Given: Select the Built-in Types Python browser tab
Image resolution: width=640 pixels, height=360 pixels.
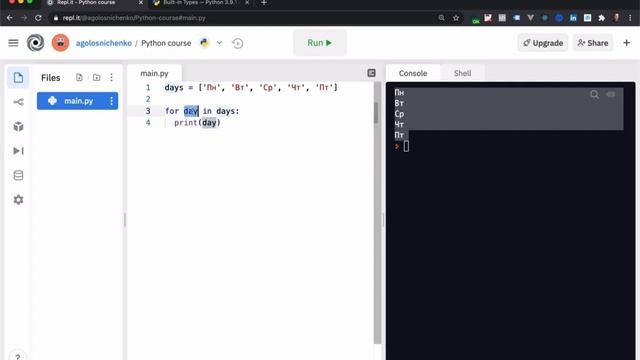Looking at the screenshot, I should click(x=201, y=3).
